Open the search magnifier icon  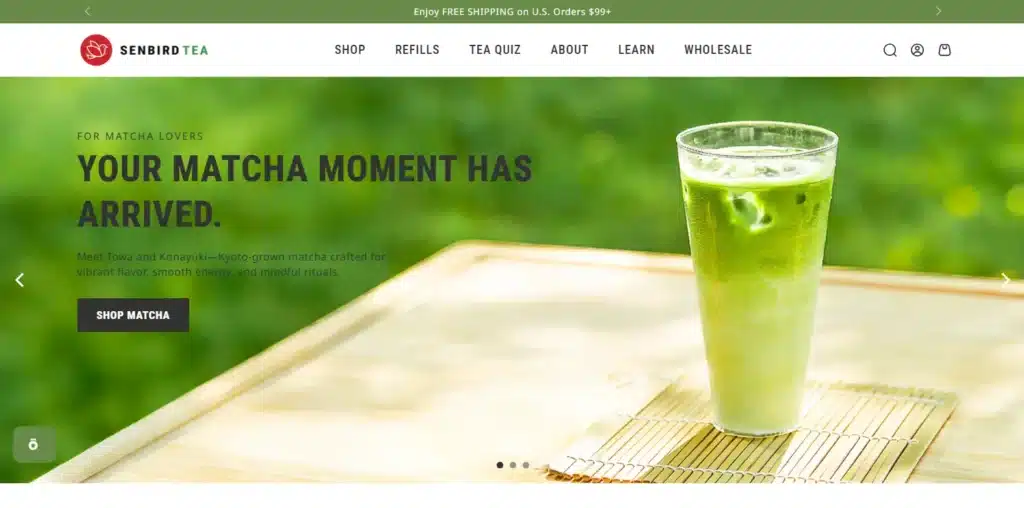pos(889,50)
